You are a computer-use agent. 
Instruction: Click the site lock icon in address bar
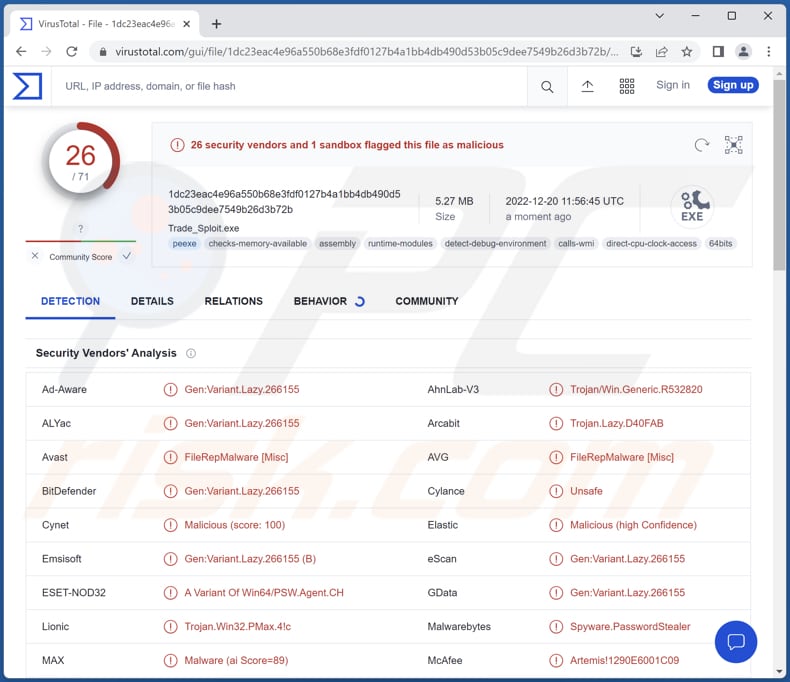click(x=103, y=52)
